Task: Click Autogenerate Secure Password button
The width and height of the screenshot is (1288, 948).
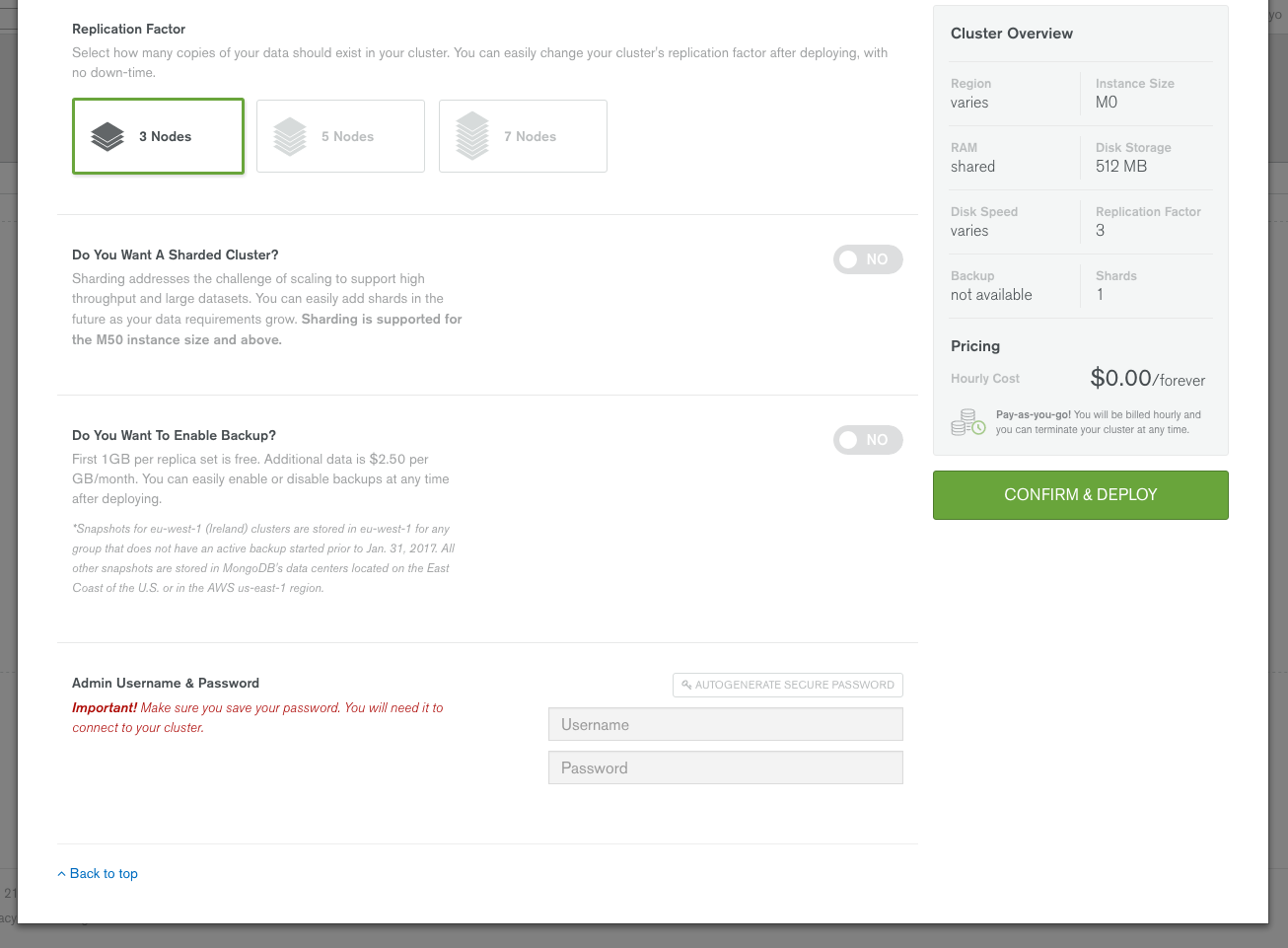Action: [x=788, y=685]
